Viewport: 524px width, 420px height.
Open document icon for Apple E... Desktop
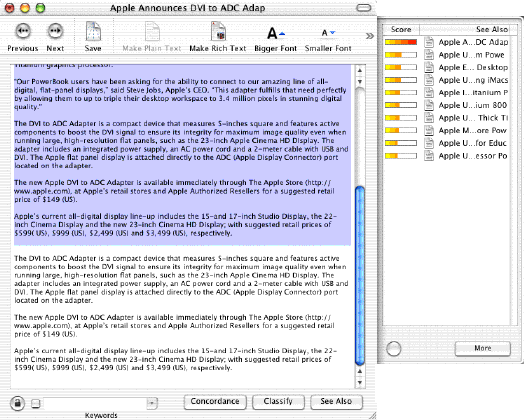pyautogui.click(x=429, y=67)
